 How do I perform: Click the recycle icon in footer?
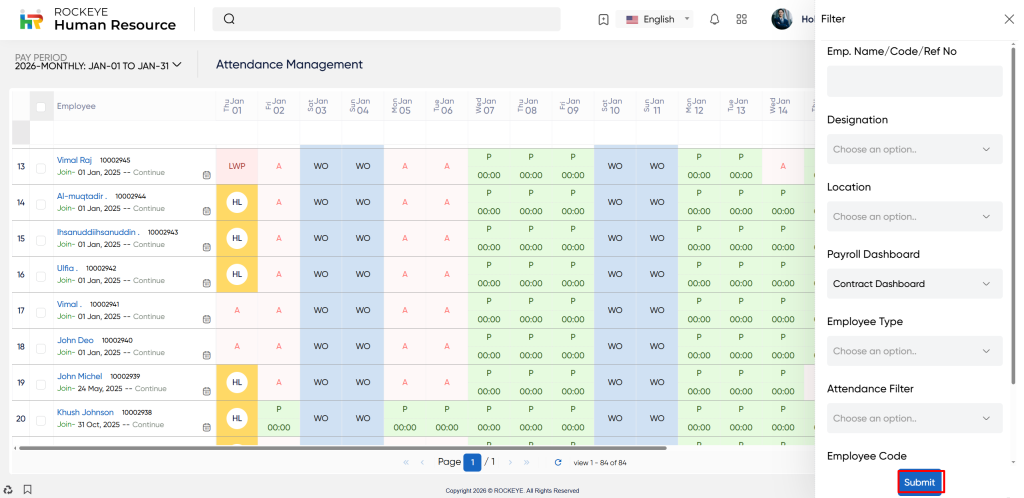tap(8, 489)
